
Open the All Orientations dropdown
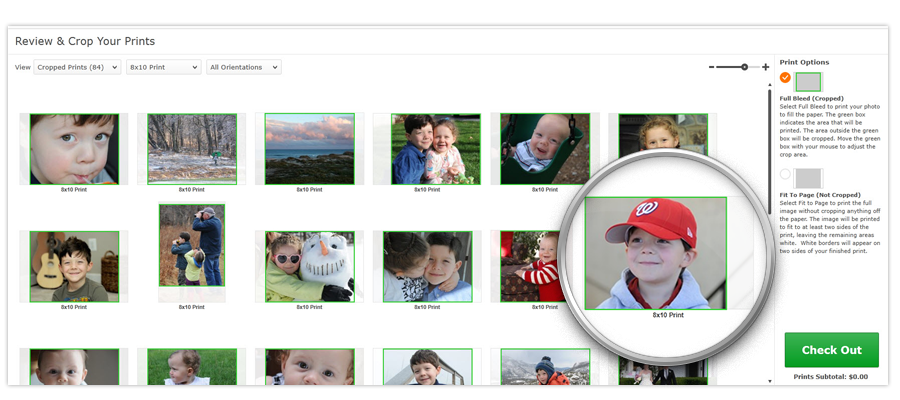pyautogui.click(x=244, y=67)
